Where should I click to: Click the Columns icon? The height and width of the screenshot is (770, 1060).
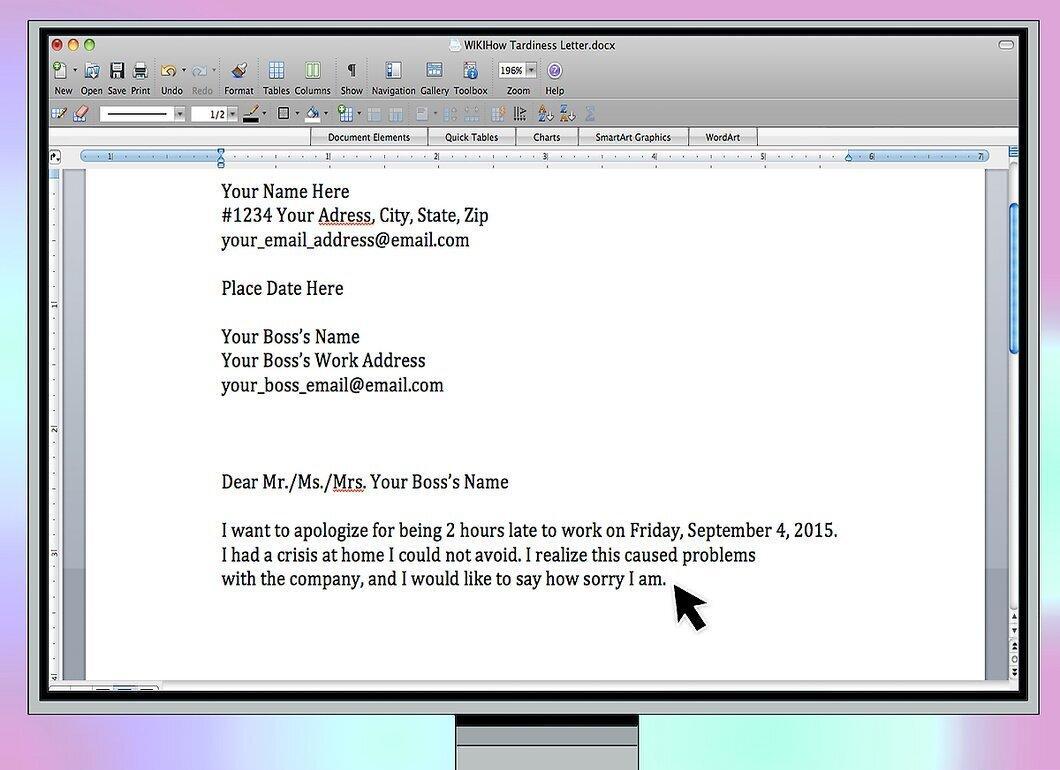[312, 70]
